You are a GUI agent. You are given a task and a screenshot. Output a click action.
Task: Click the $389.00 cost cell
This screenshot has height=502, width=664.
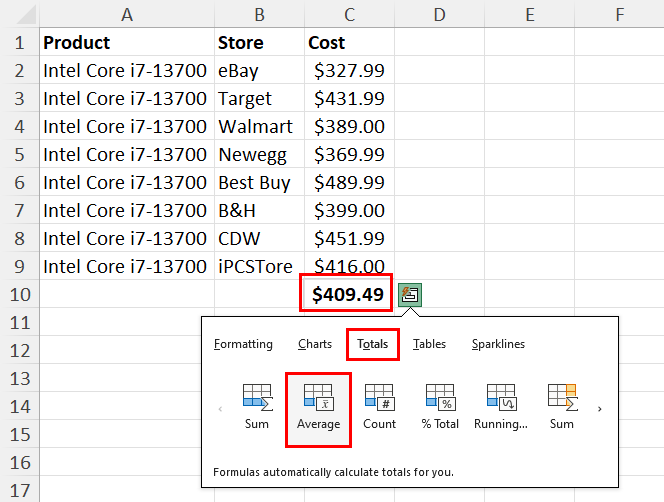click(x=349, y=126)
